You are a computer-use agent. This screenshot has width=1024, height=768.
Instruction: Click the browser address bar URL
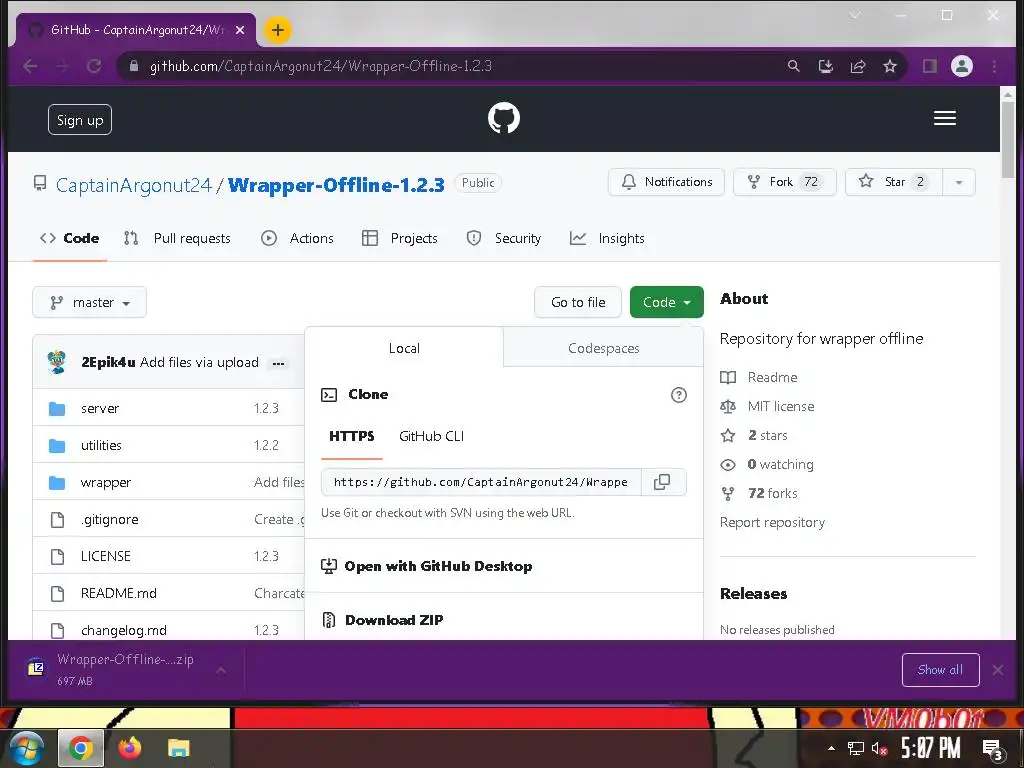coord(321,66)
